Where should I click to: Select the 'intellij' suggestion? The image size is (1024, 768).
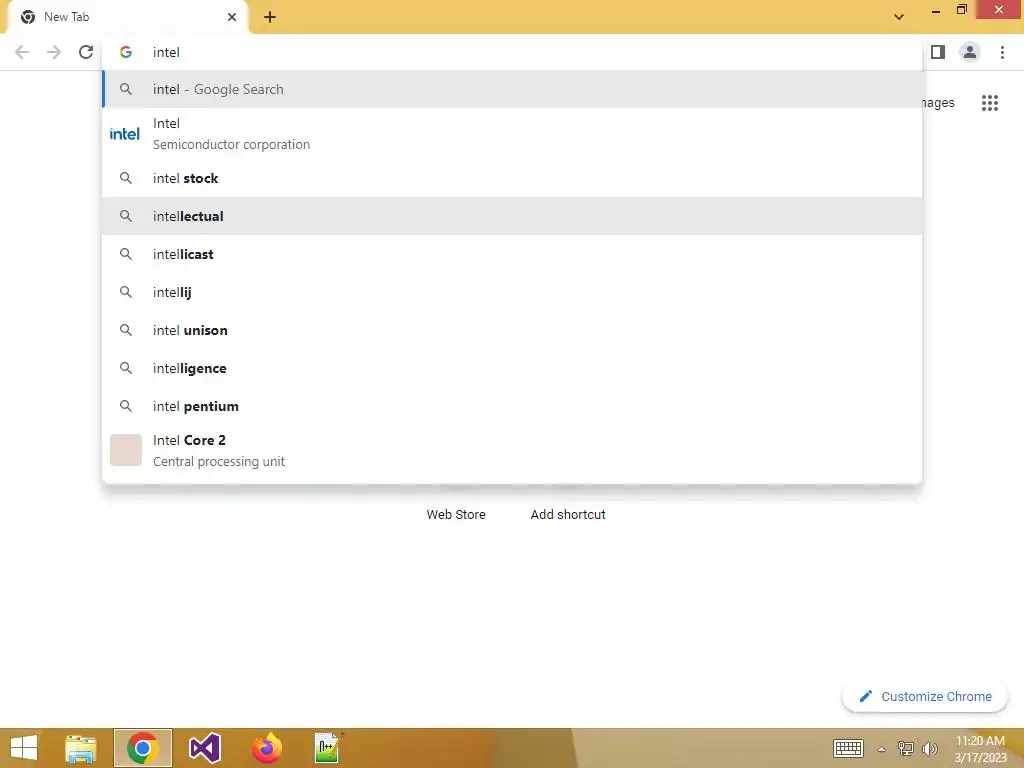(512, 292)
